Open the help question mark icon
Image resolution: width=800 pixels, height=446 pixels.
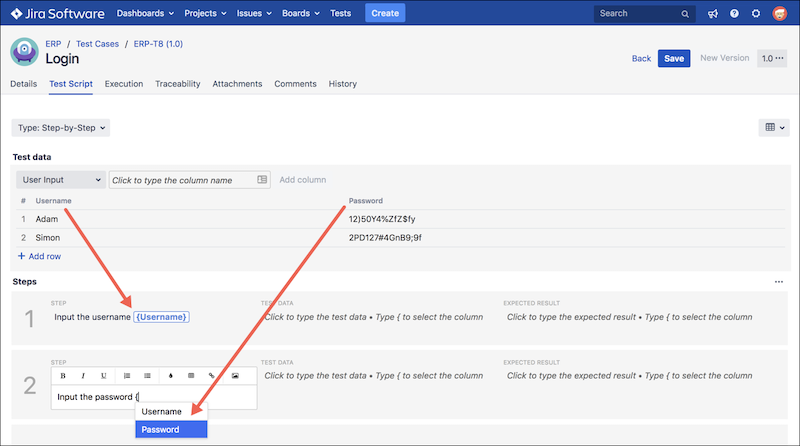click(x=734, y=14)
